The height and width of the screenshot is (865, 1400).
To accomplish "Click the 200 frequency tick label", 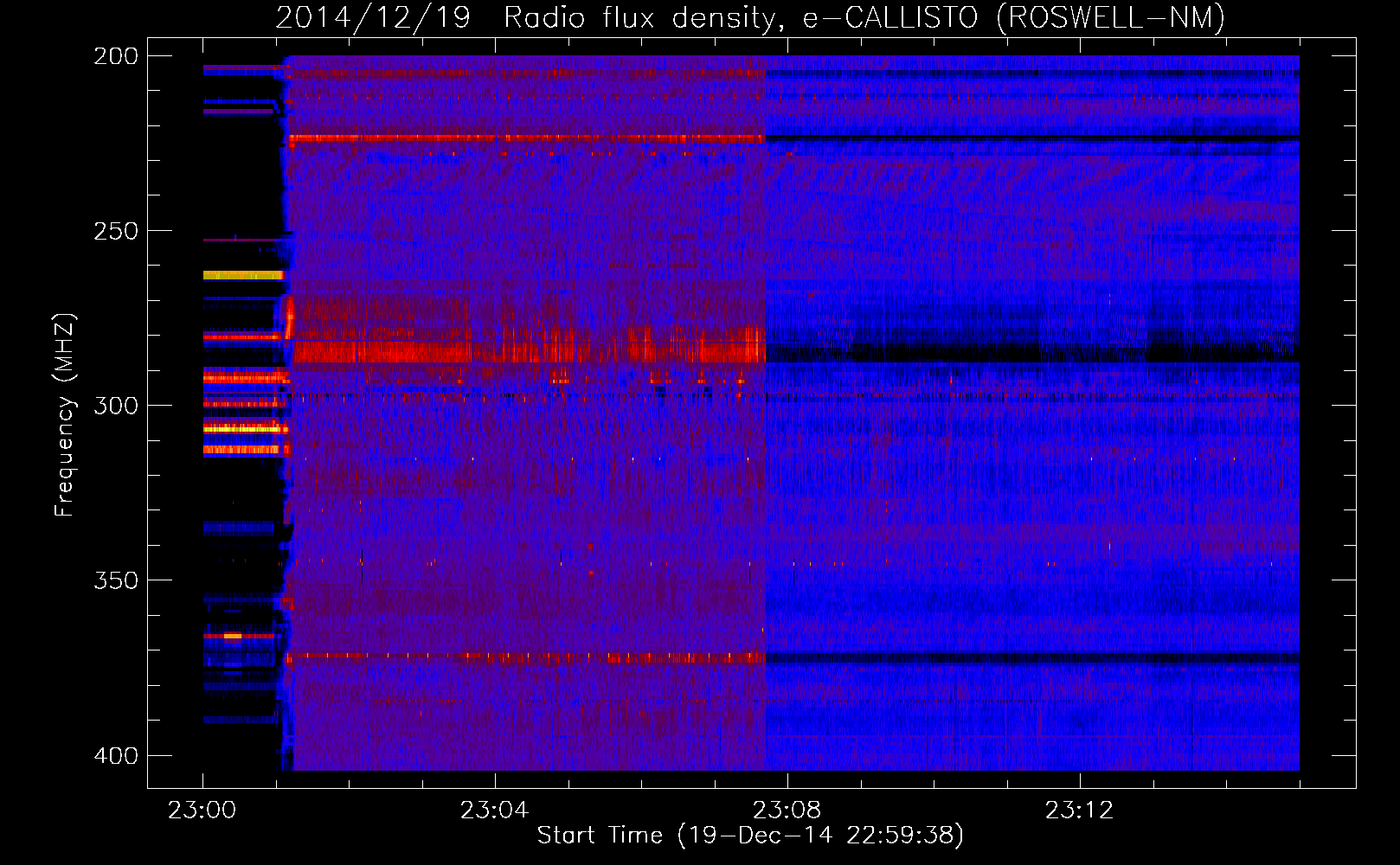I will [116, 56].
